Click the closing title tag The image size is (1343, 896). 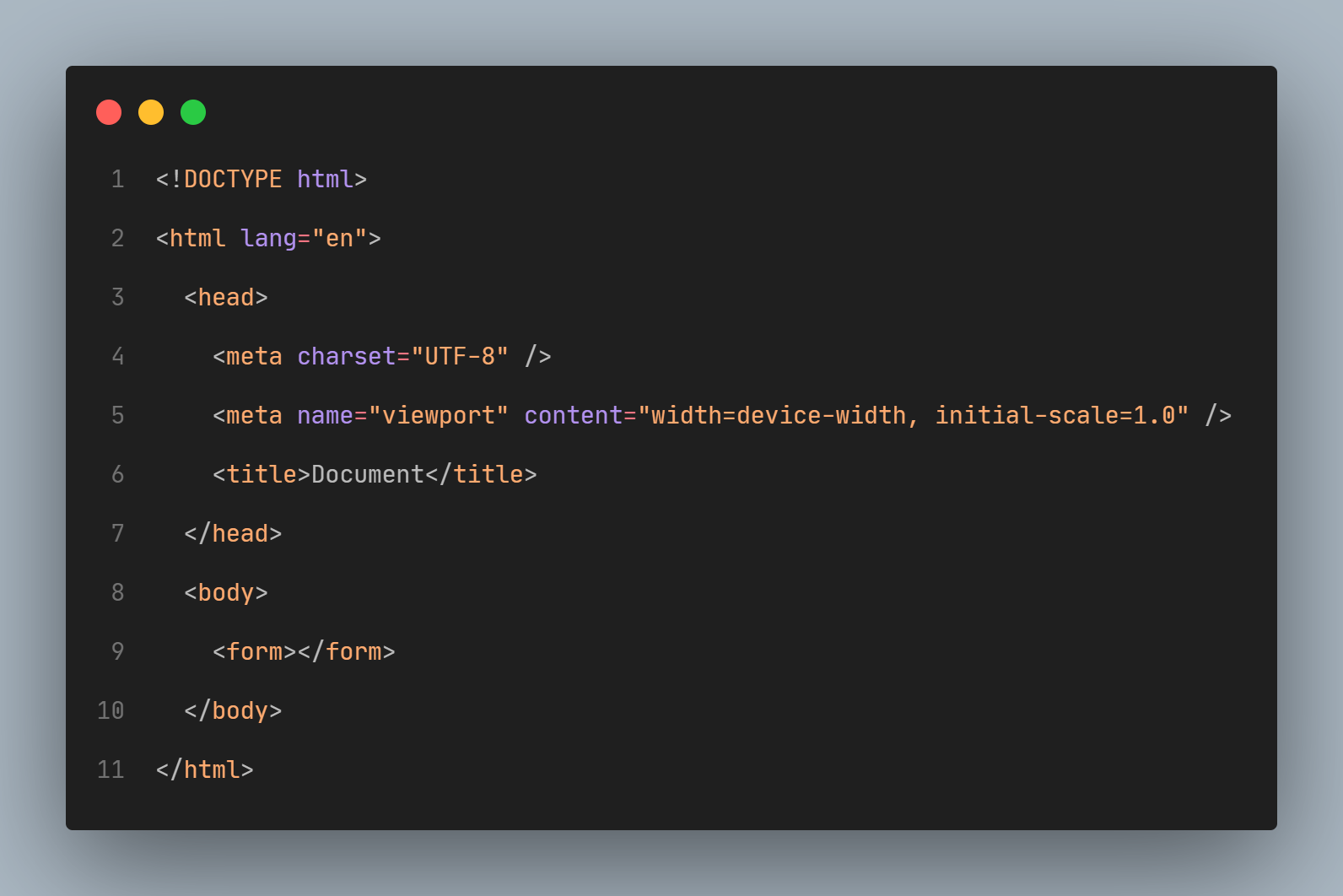click(481, 474)
